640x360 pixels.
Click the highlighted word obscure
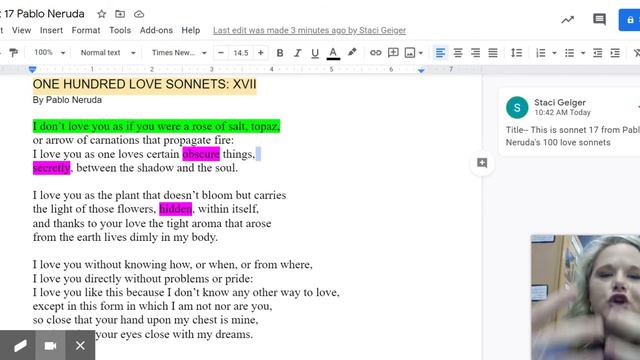(201, 154)
